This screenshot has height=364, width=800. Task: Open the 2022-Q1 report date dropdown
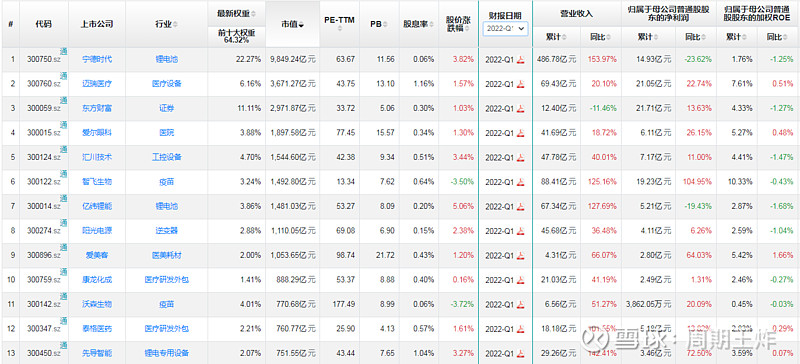click(505, 29)
